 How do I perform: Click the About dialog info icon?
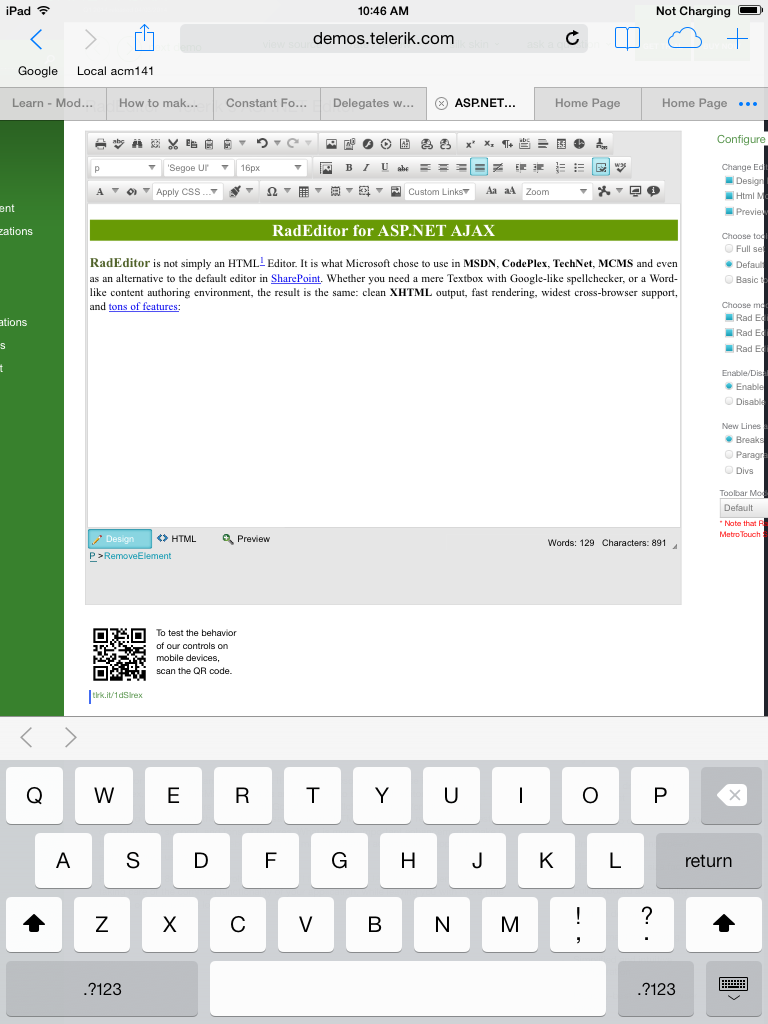click(x=653, y=191)
